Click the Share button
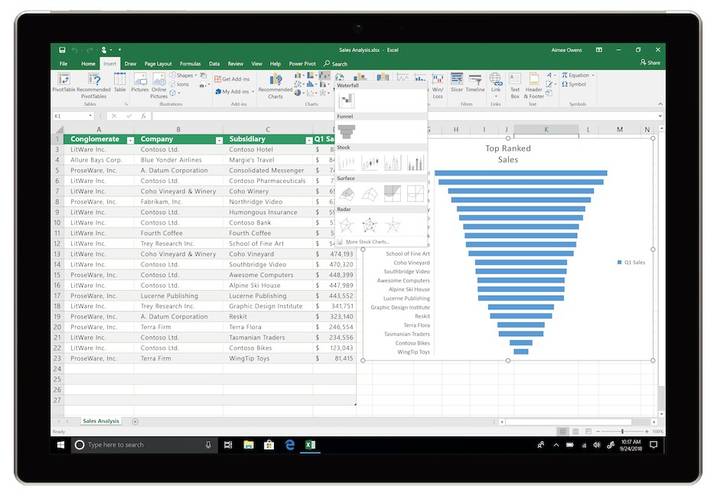The width and height of the screenshot is (714, 500). point(650,62)
